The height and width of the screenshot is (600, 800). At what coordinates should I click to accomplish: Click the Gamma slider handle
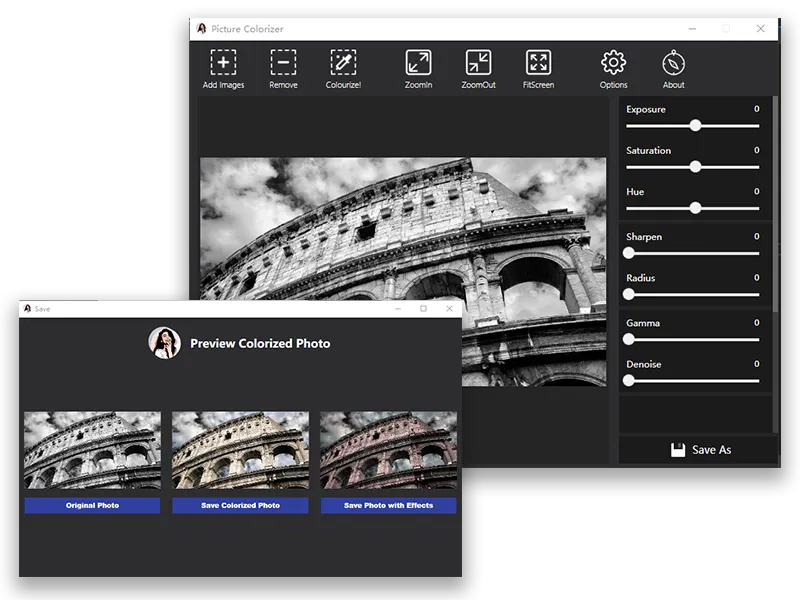630,339
